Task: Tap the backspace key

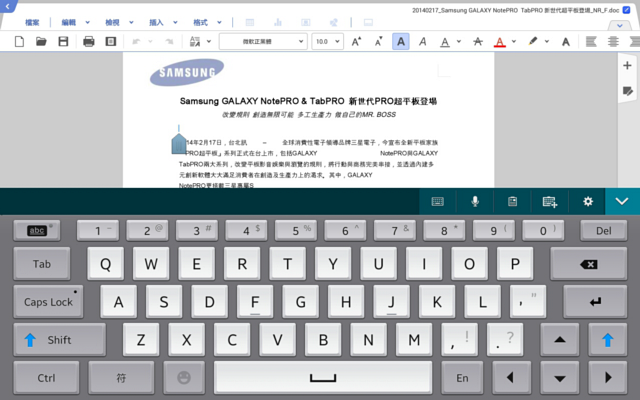Action: tap(589, 264)
